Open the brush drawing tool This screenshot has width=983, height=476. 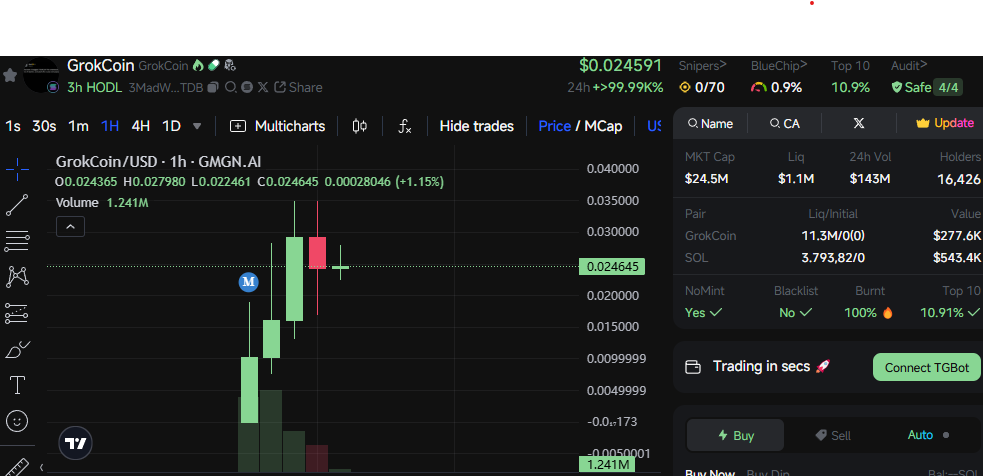click(x=17, y=350)
